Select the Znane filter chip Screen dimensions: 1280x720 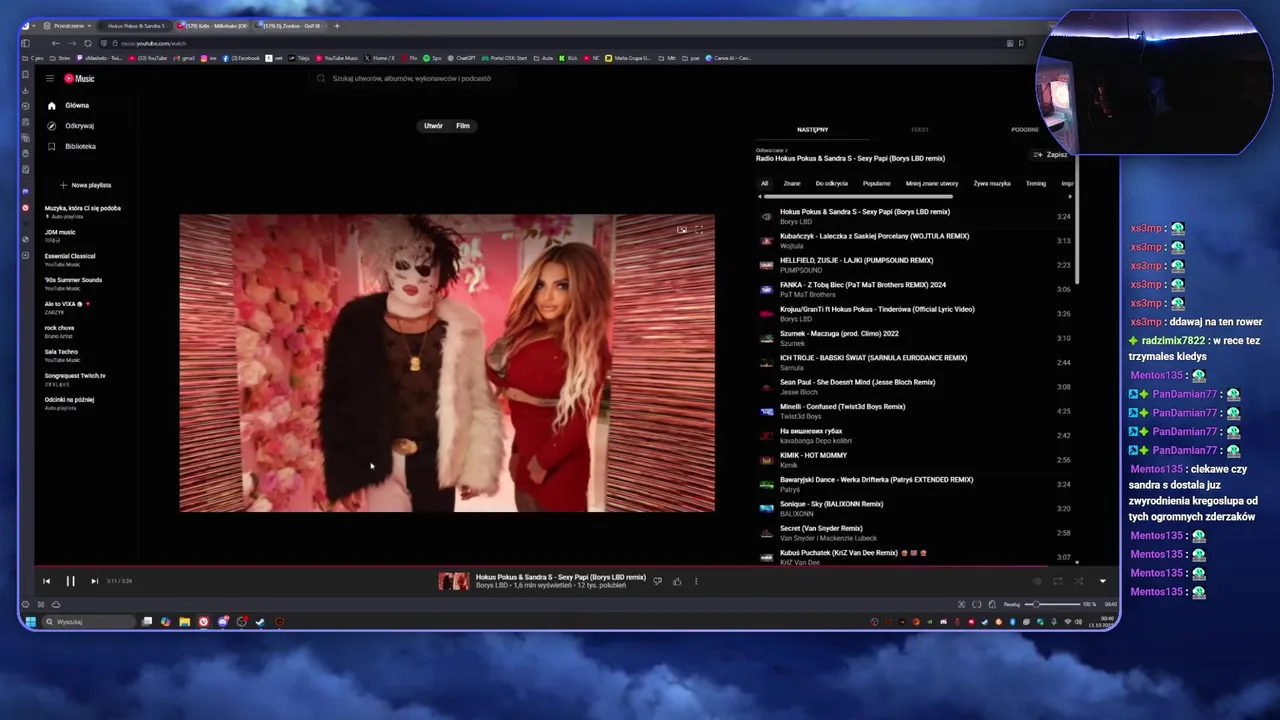tap(792, 183)
